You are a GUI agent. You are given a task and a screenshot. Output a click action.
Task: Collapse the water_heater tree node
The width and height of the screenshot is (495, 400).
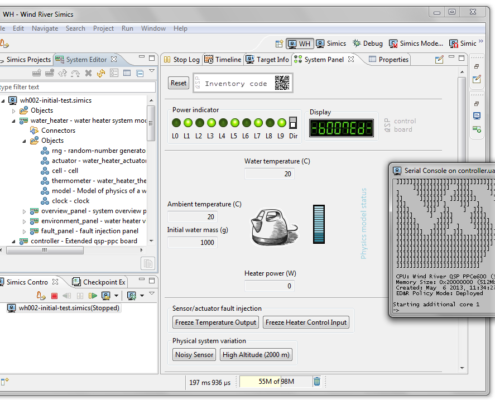[14, 121]
